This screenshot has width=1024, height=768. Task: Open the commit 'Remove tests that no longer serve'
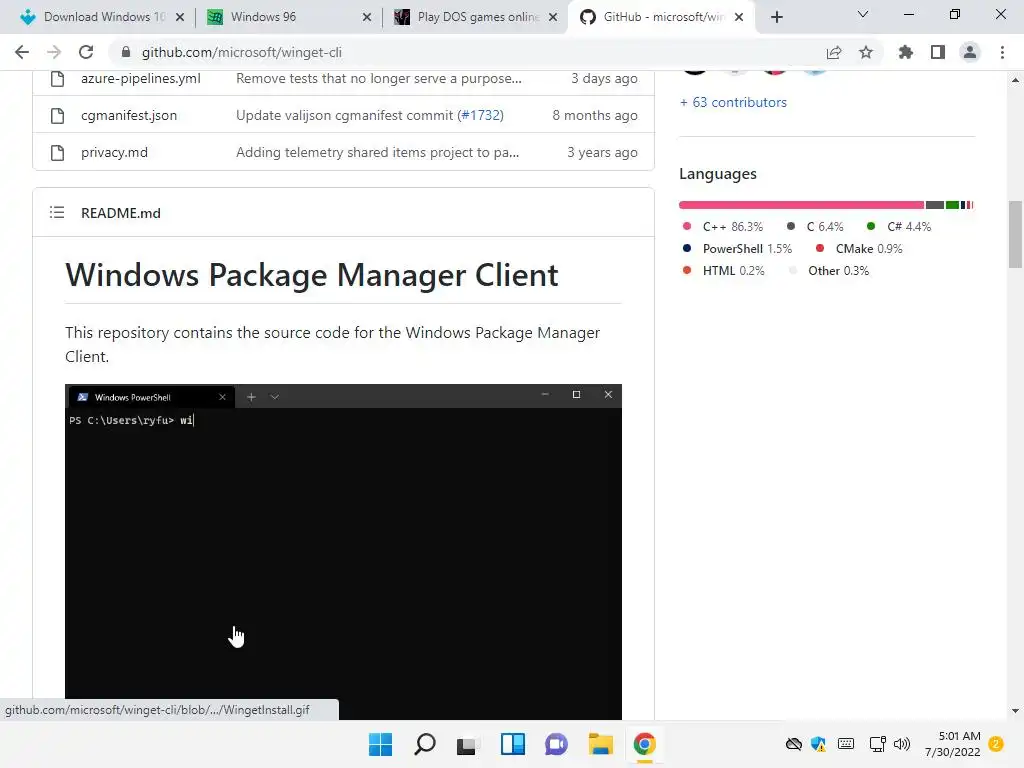pyautogui.click(x=379, y=78)
